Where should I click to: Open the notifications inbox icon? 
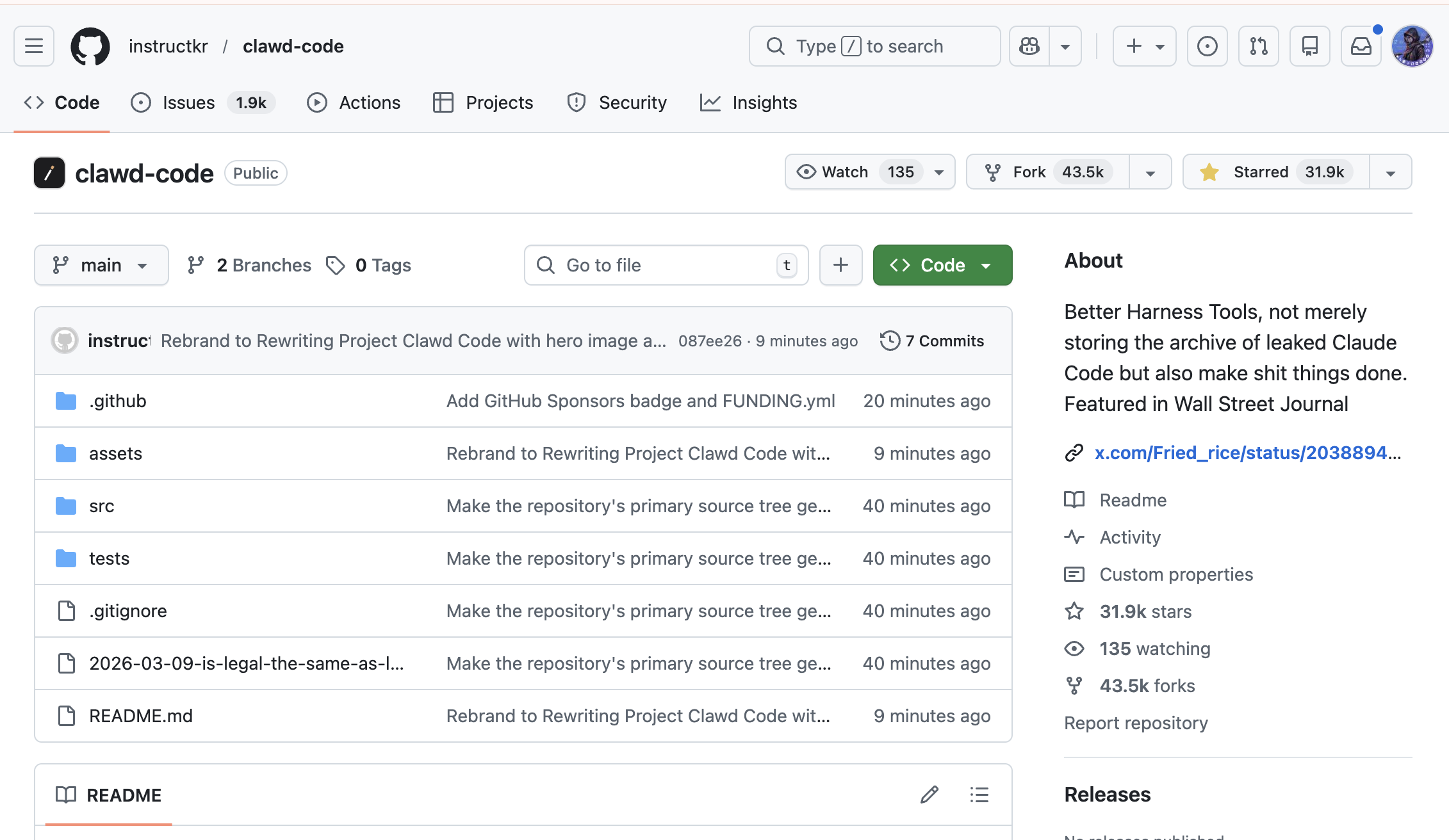(1361, 46)
